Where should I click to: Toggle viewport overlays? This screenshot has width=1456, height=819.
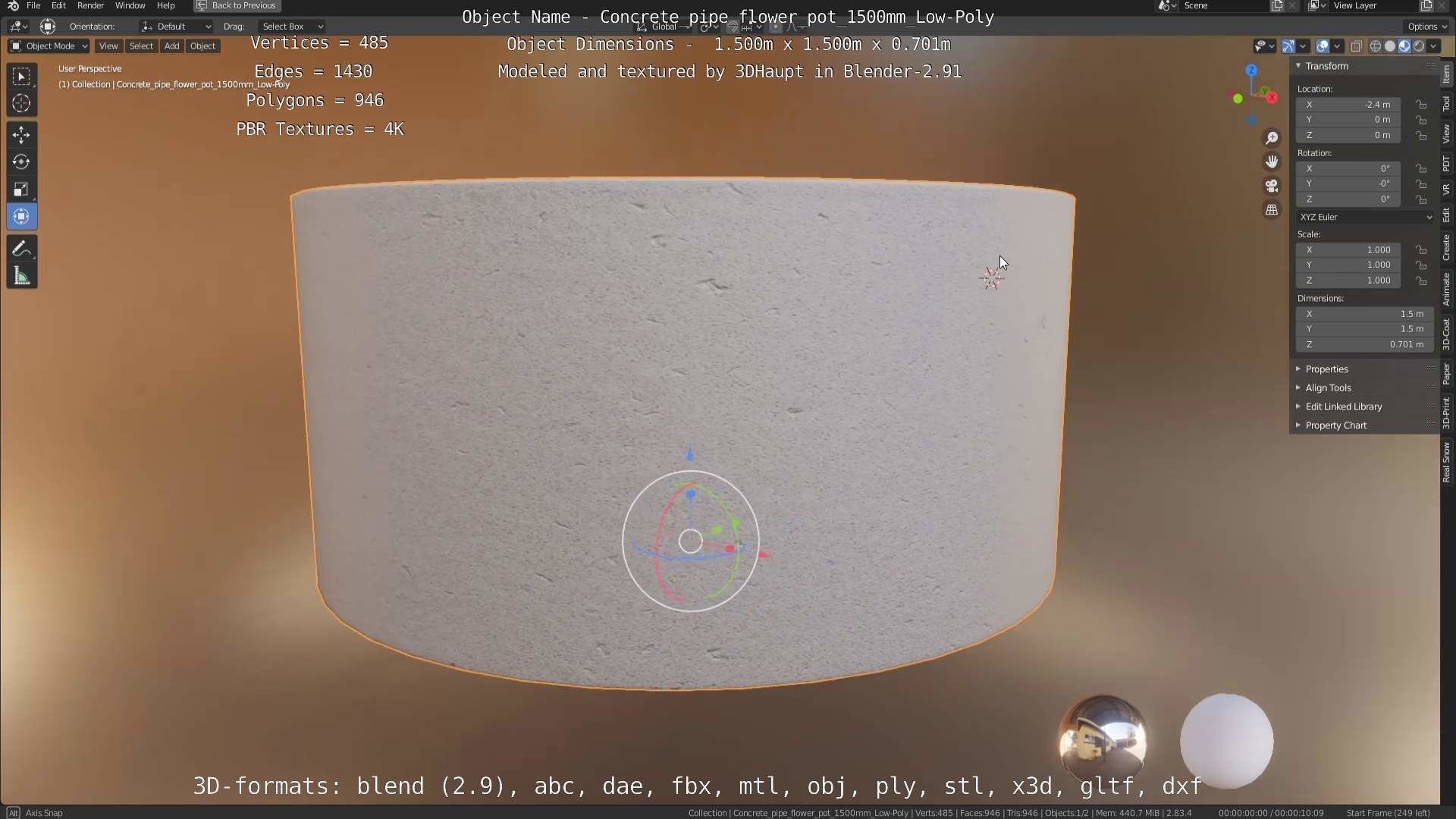[1323, 46]
